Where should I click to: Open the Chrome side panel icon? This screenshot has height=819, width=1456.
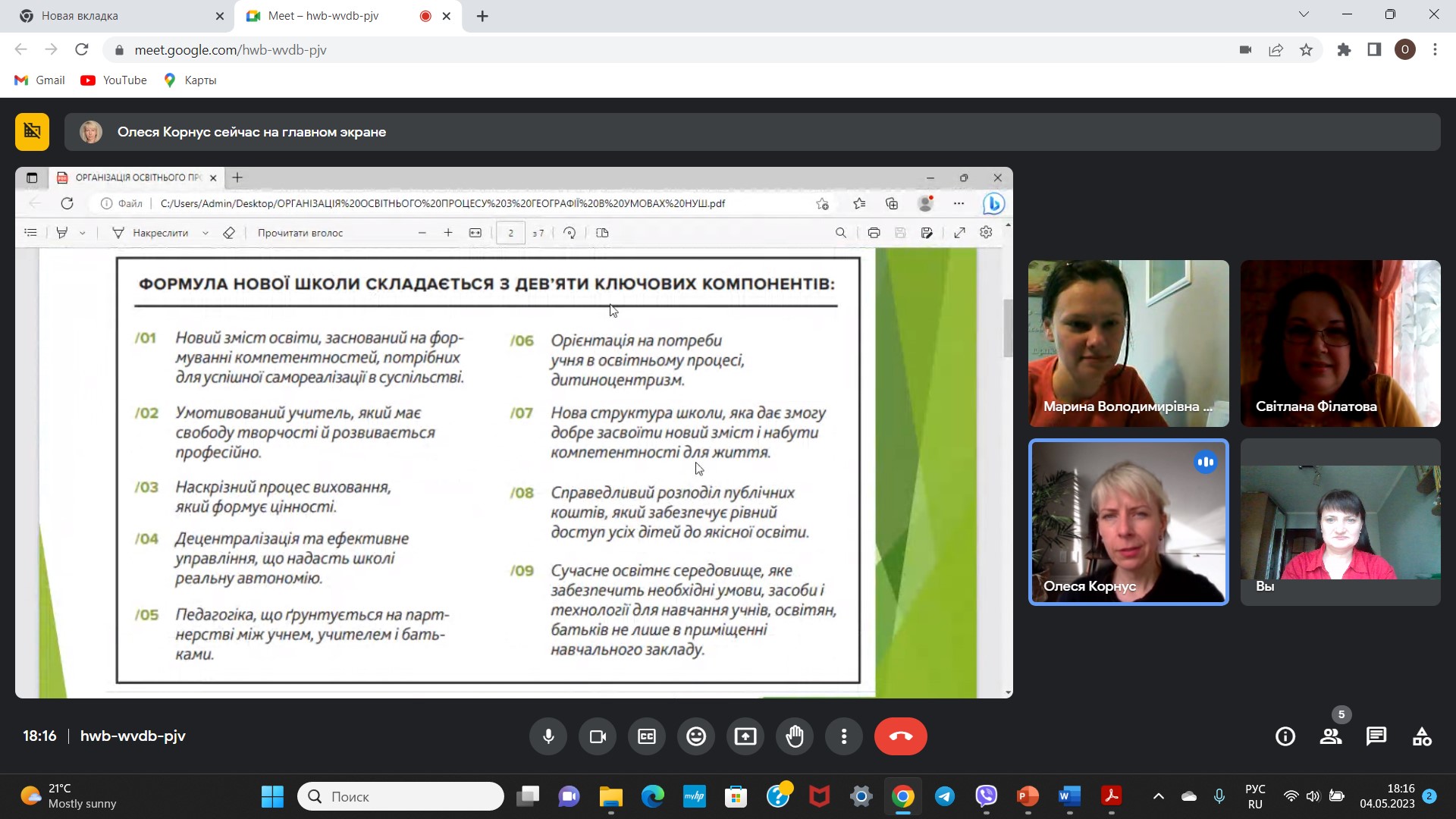point(1374,50)
